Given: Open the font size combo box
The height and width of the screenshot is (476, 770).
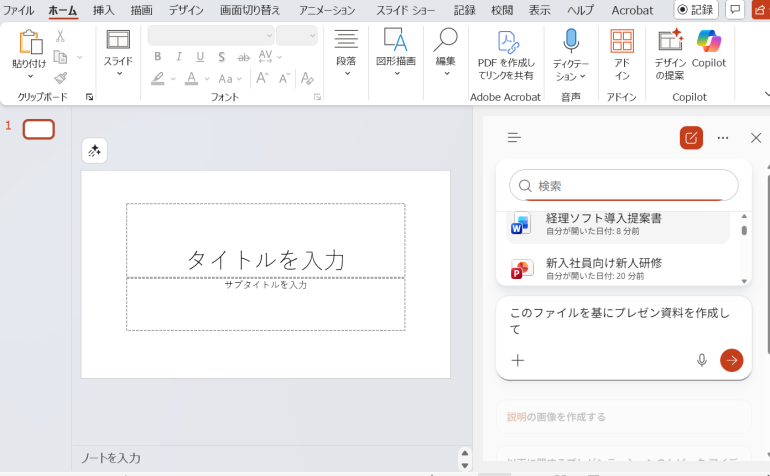Looking at the screenshot, I should pos(297,36).
